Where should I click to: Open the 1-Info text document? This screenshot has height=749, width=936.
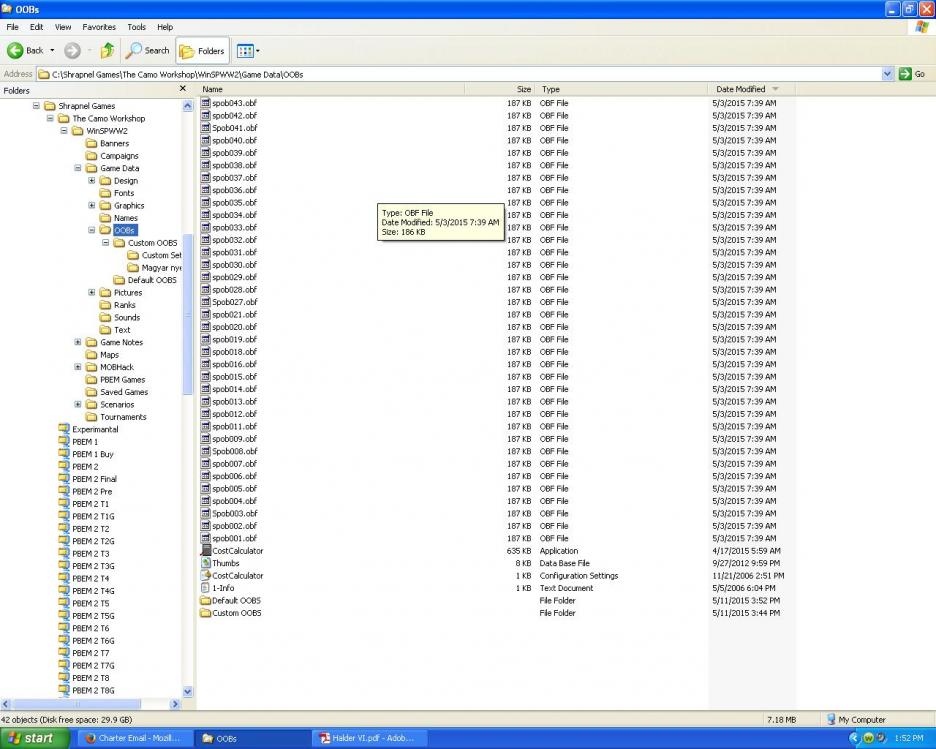click(x=223, y=588)
